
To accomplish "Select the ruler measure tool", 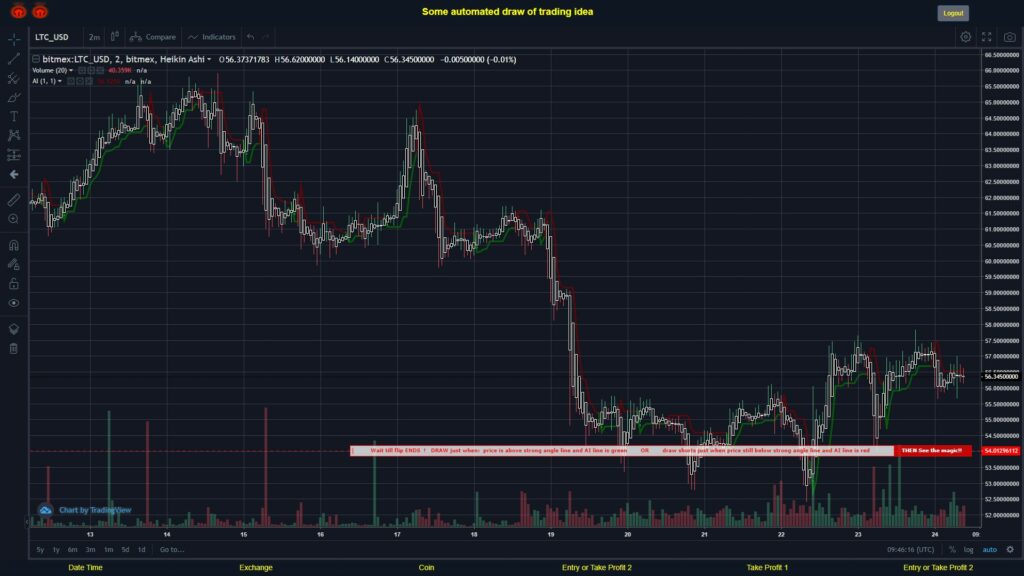I will tap(14, 200).
